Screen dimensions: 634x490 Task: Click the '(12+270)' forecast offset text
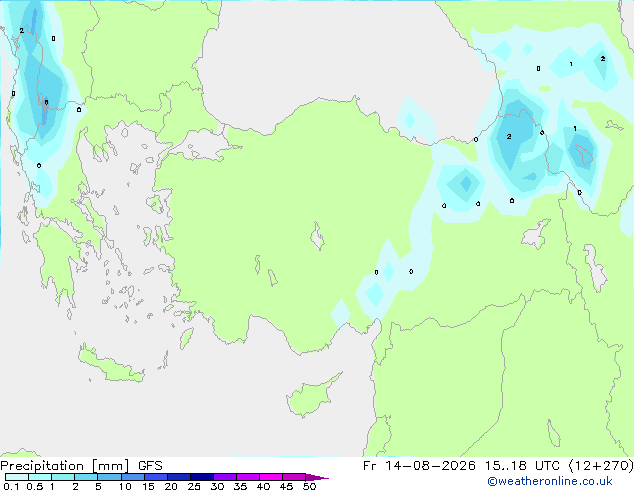click(x=601, y=466)
